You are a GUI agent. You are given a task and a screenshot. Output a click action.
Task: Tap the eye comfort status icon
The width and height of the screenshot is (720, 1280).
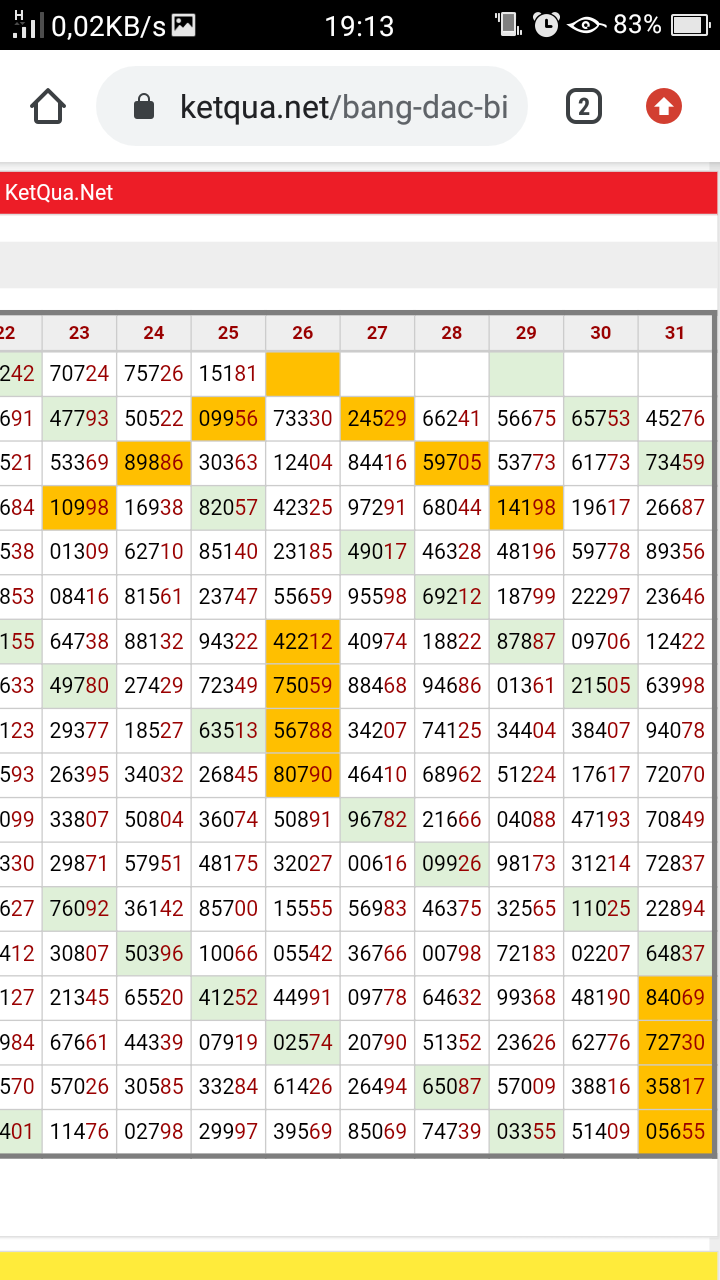click(x=585, y=25)
